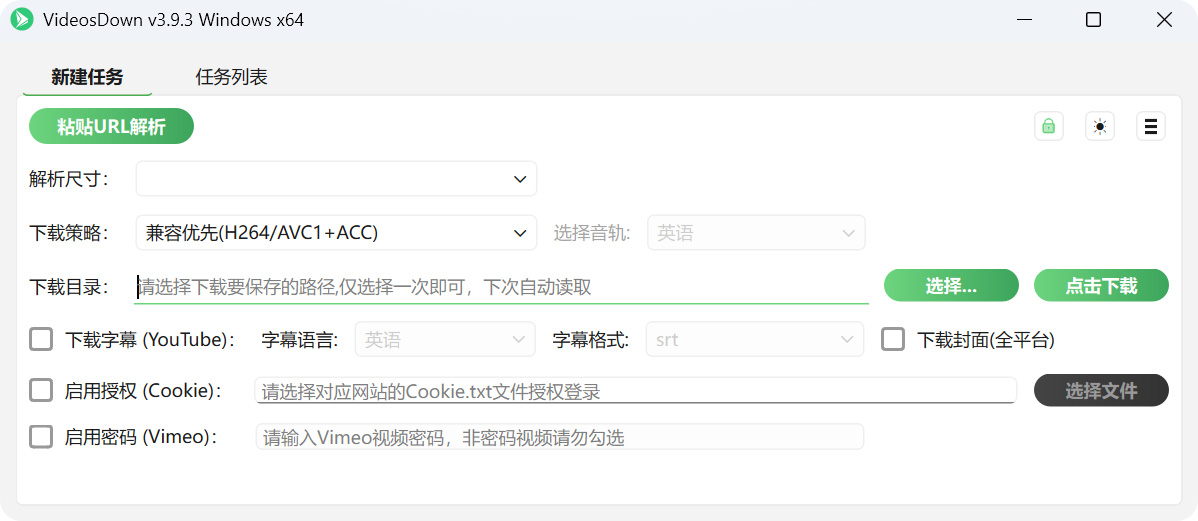Tick the 启用密码 (Vimeo) checkbox
The image size is (1198, 521).
[41, 437]
